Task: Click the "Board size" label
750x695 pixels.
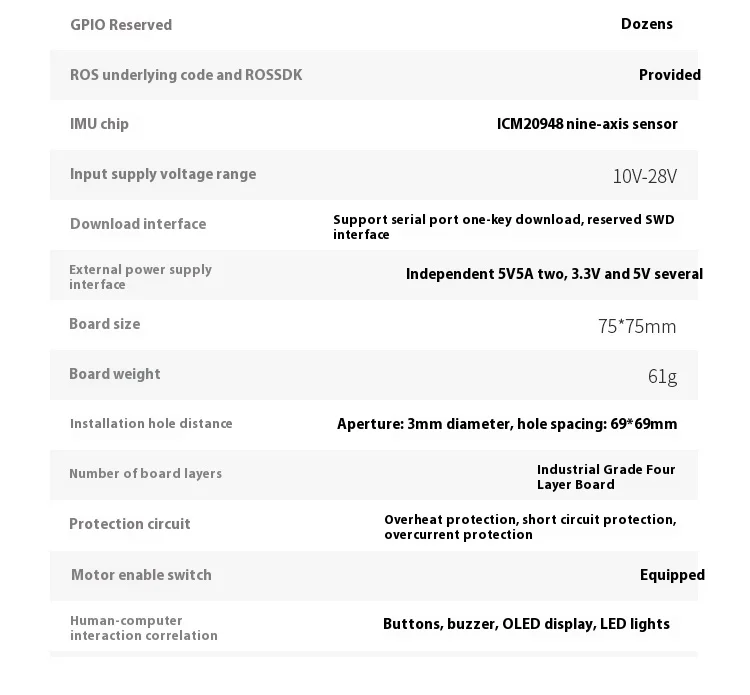Action: point(105,324)
